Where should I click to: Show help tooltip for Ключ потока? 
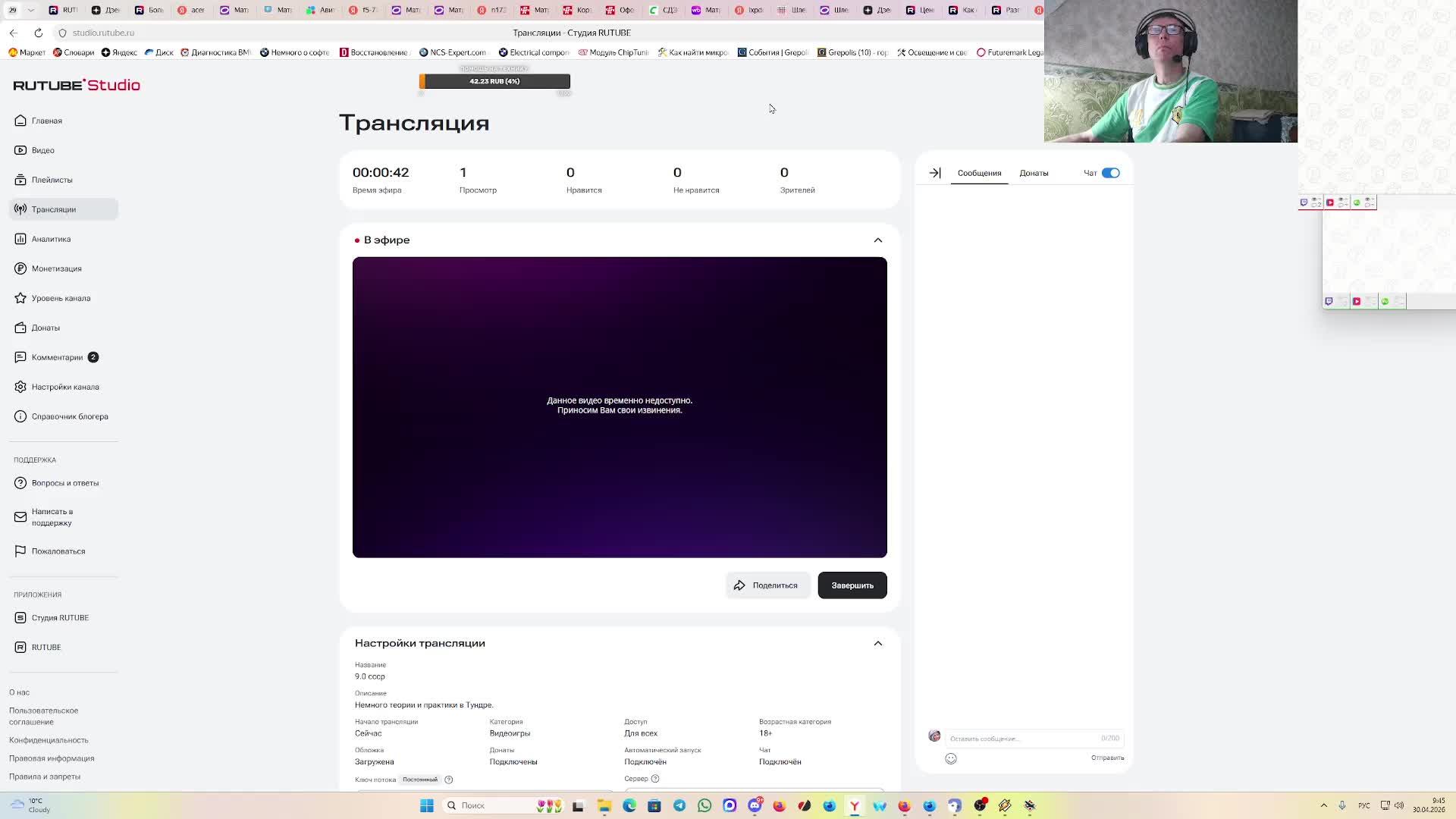449,780
